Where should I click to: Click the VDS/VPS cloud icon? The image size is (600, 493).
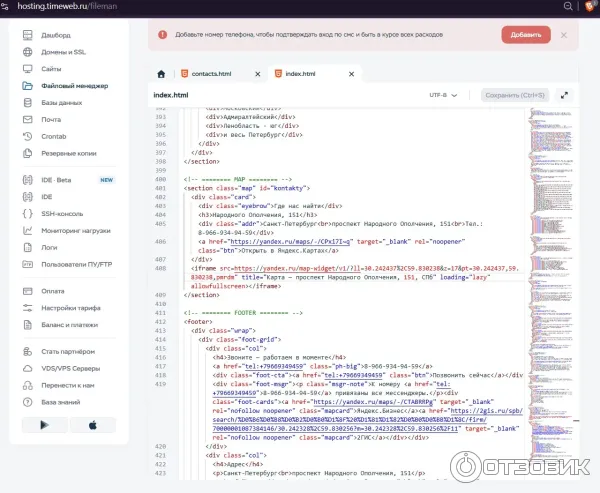click(x=28, y=368)
